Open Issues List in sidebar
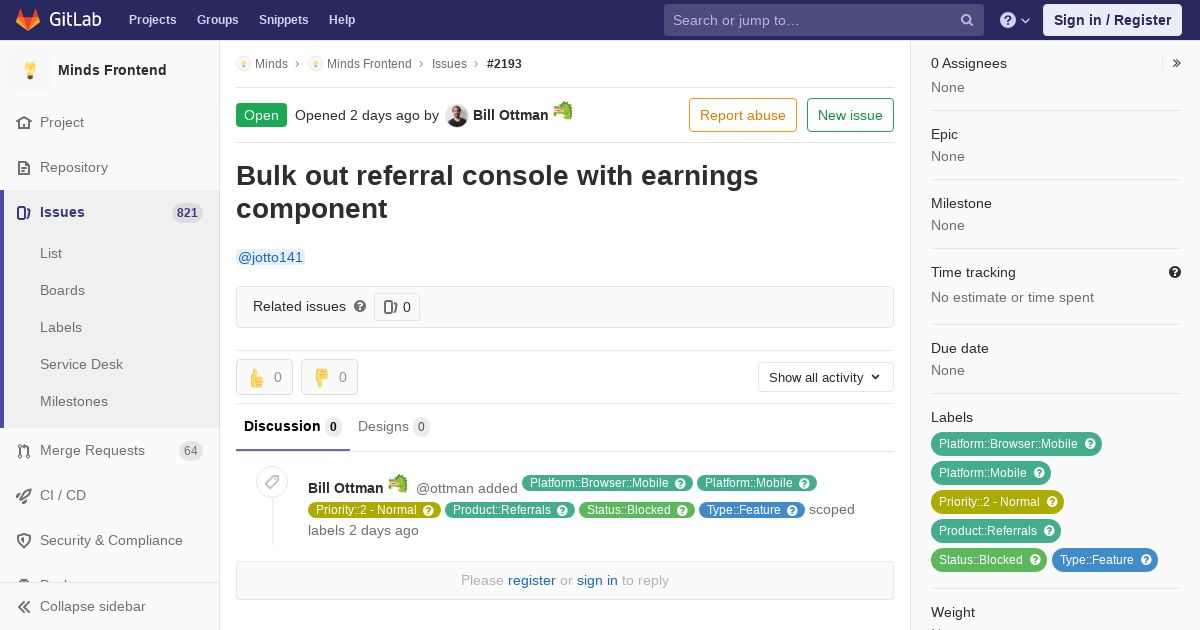The image size is (1200, 630). click(x=51, y=253)
